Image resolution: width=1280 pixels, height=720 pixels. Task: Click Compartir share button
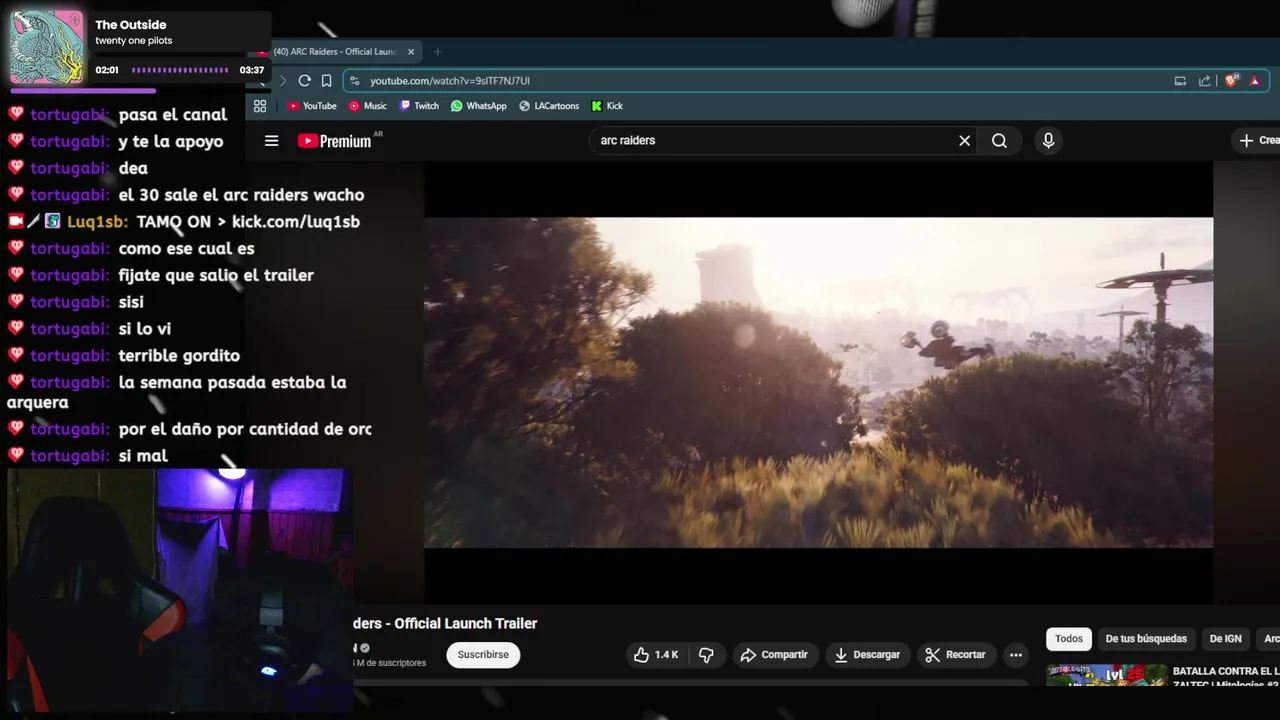774,655
